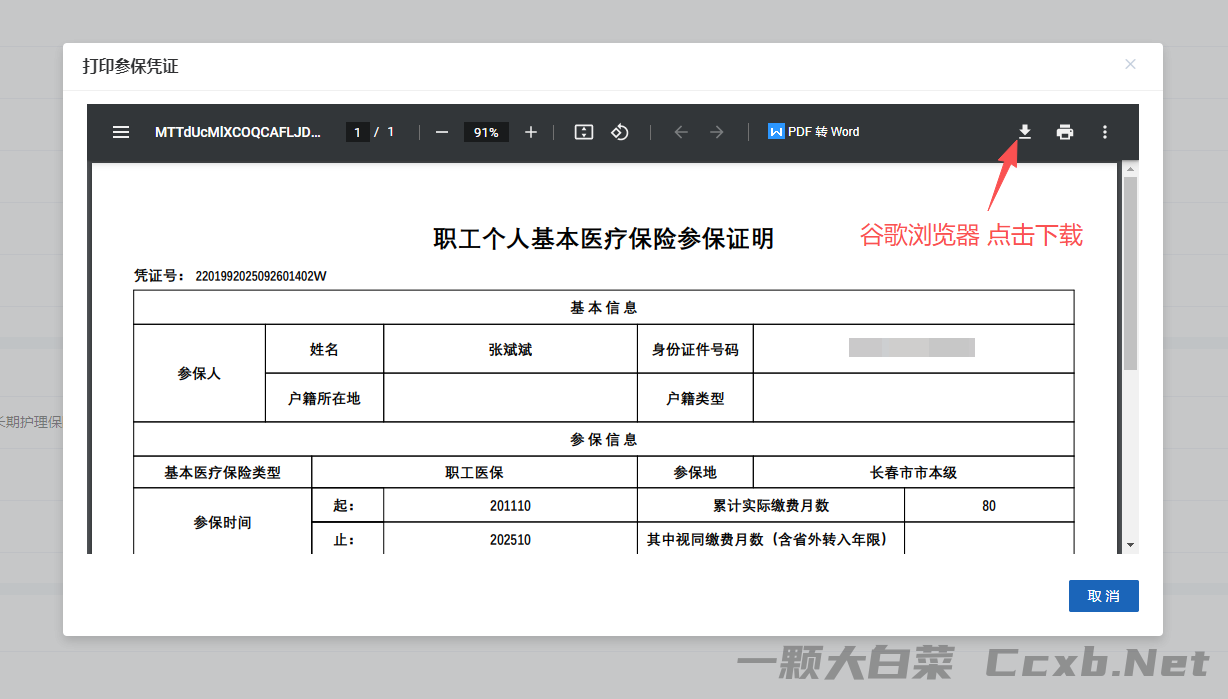Close the 打印参保凭证 dialog
The height and width of the screenshot is (699, 1228).
tap(1130, 64)
